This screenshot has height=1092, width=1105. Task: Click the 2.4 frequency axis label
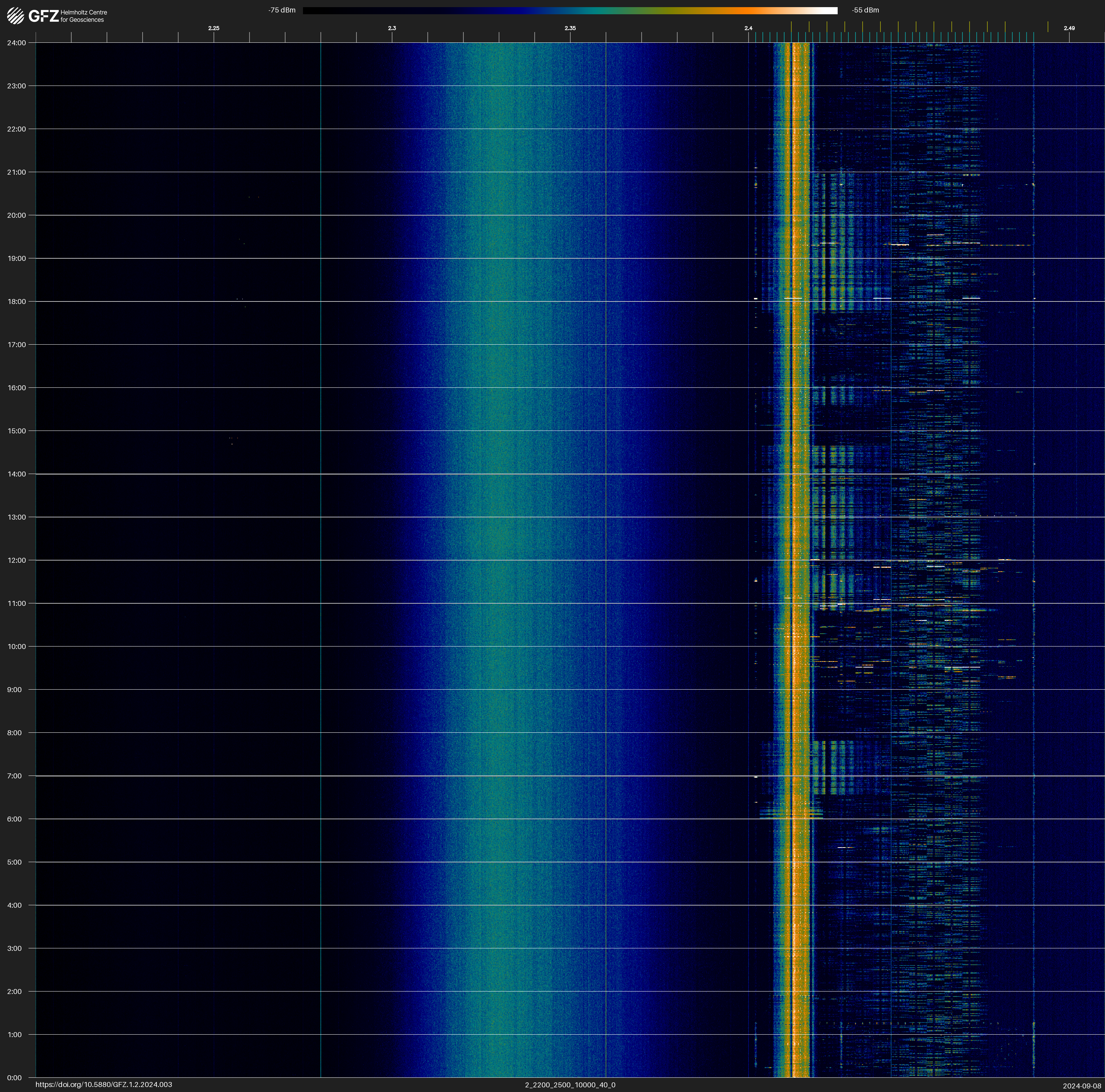tap(748, 28)
